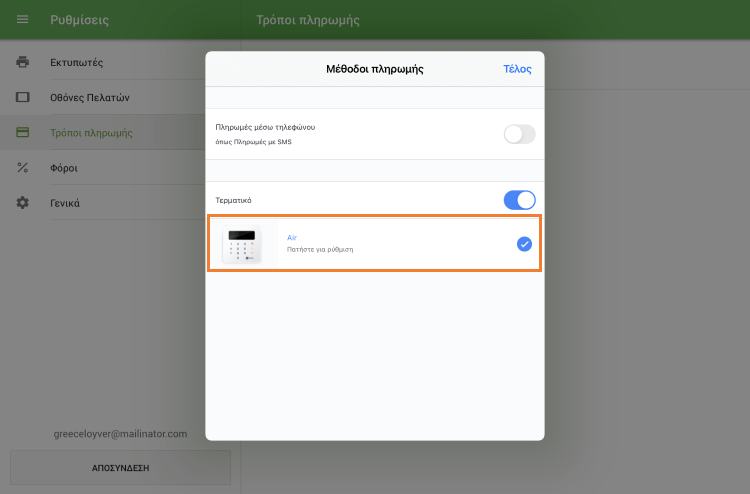Click the printer icon in the sidebar
This screenshot has height=494, width=750.
(22, 63)
